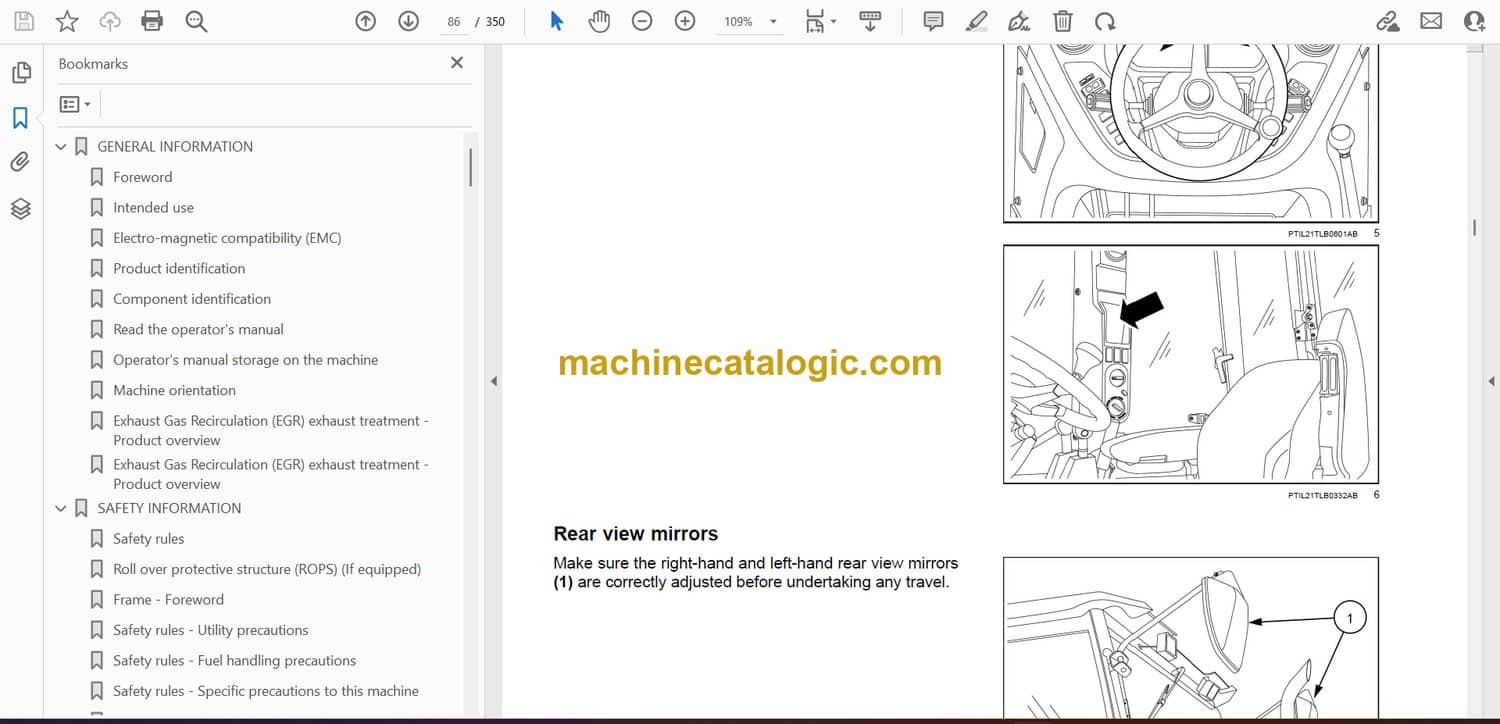The height and width of the screenshot is (724, 1500).
Task: Open the zoom level 109% dropdown
Action: tap(772, 21)
